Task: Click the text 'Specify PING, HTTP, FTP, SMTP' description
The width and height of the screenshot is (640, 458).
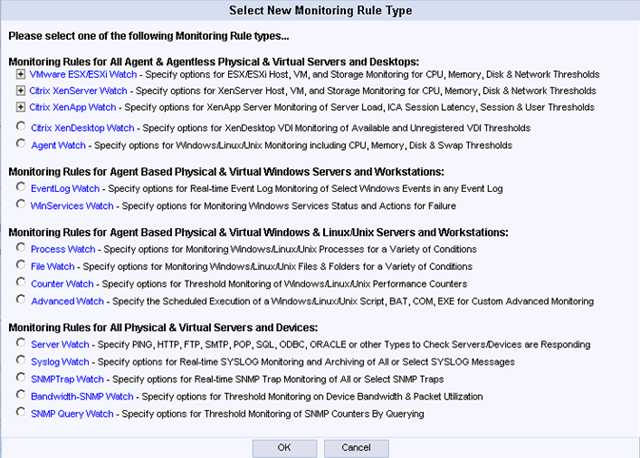Action: [x=164, y=345]
